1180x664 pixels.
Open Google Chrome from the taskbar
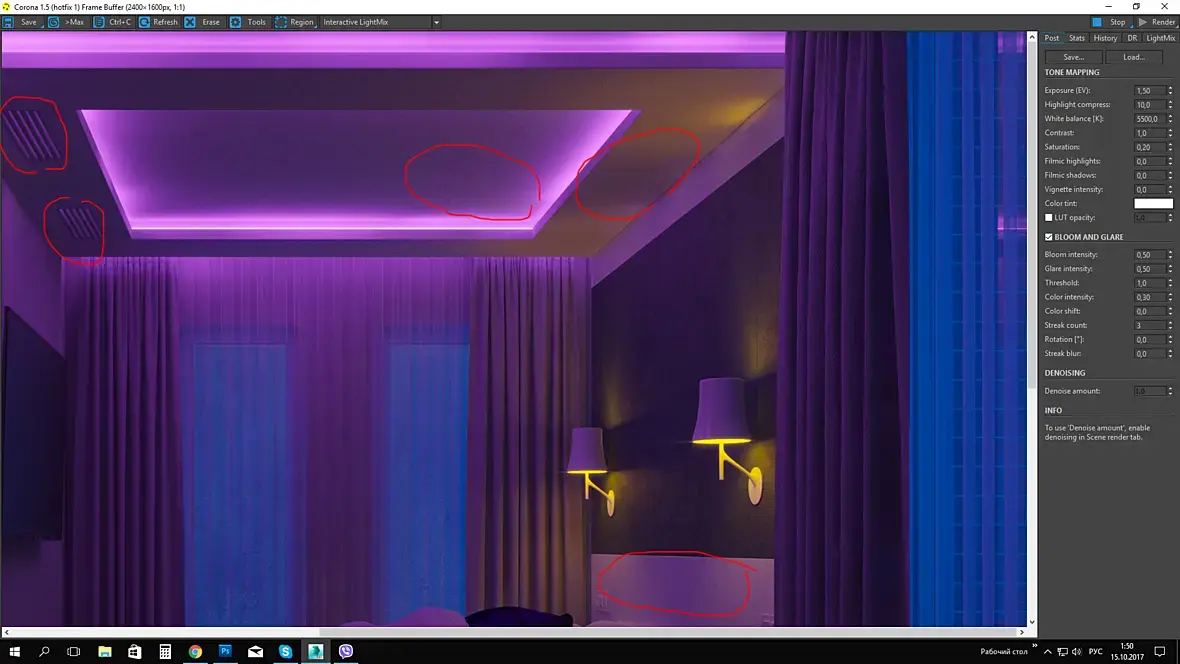pos(195,651)
